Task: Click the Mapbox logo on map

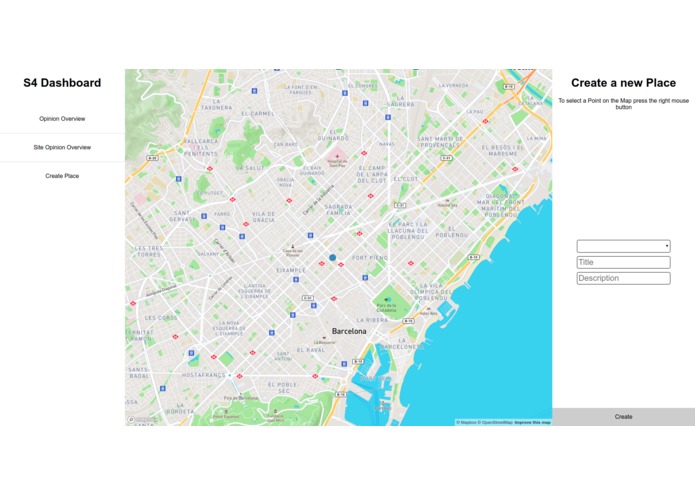Action: (x=143, y=420)
